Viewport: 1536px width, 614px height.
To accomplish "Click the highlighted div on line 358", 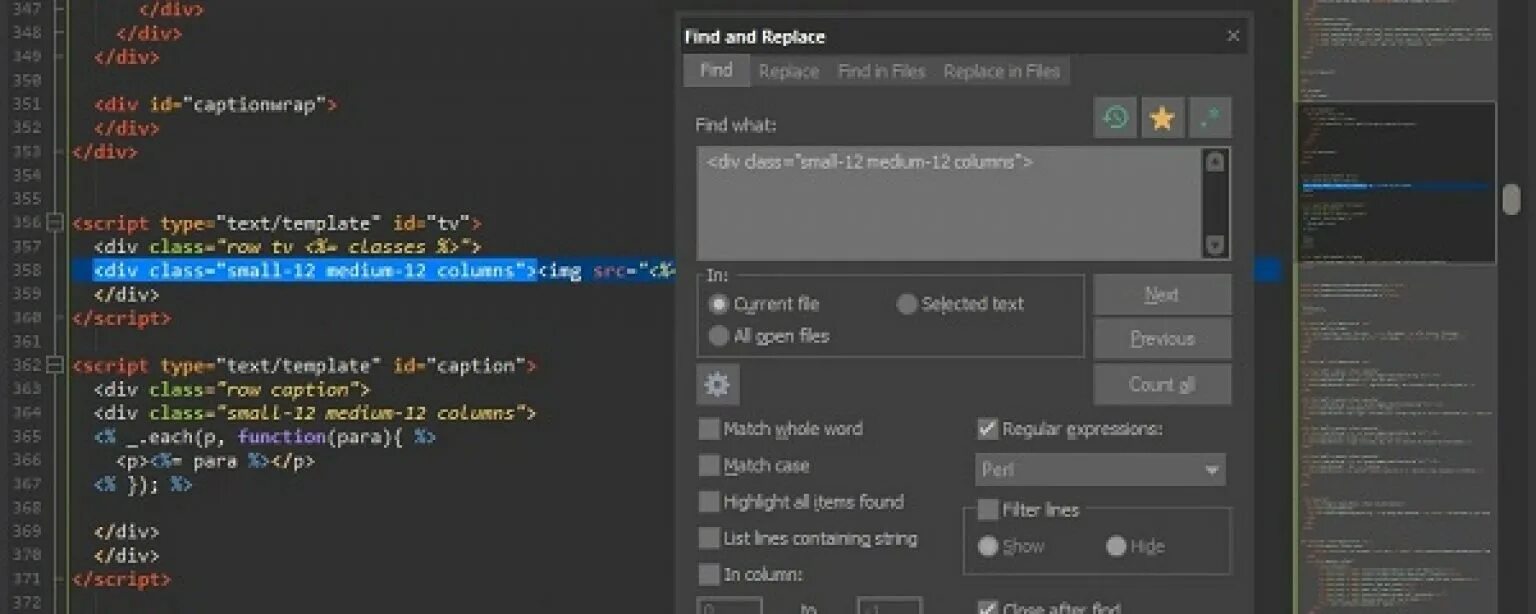I will coord(315,270).
